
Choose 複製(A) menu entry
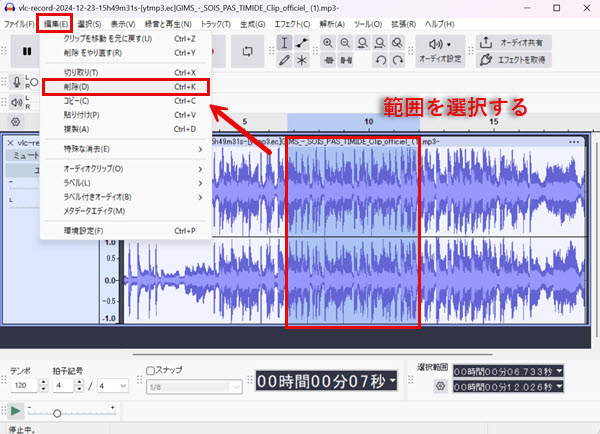pyautogui.click(x=126, y=129)
